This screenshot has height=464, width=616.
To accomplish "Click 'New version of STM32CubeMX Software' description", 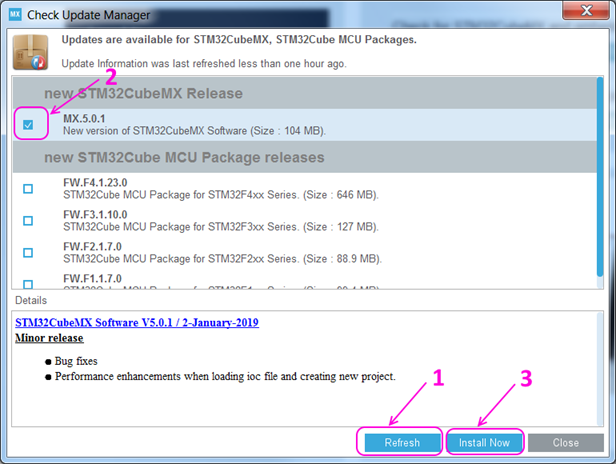I will 194,131.
